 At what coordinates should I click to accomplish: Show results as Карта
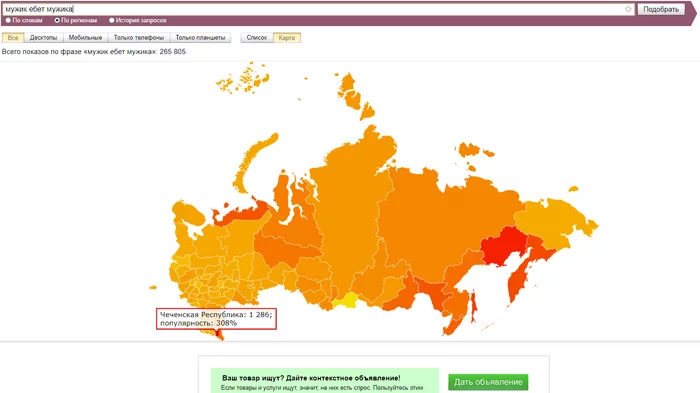pyautogui.click(x=287, y=38)
